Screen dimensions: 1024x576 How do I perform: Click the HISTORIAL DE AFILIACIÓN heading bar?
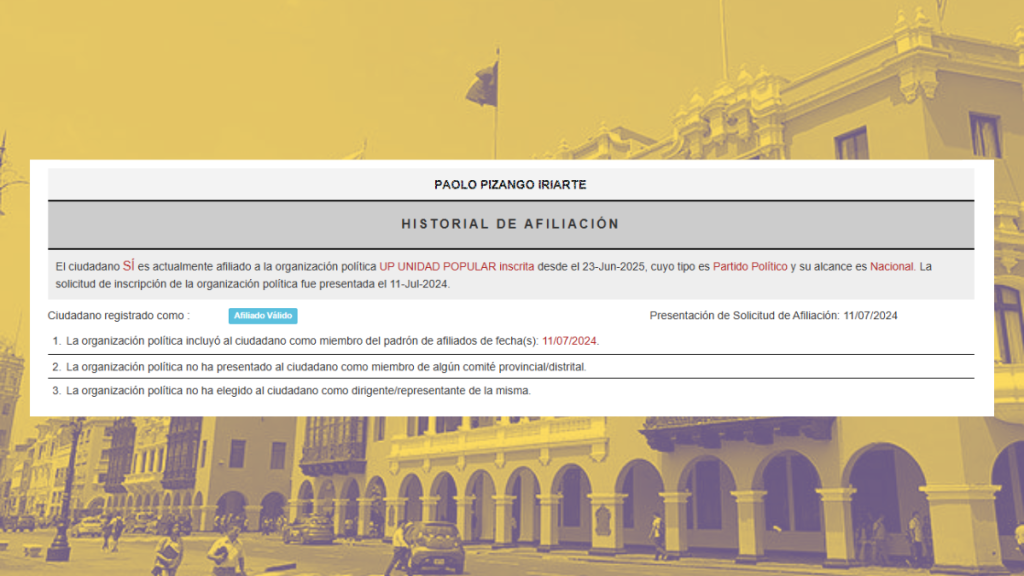(x=510, y=224)
